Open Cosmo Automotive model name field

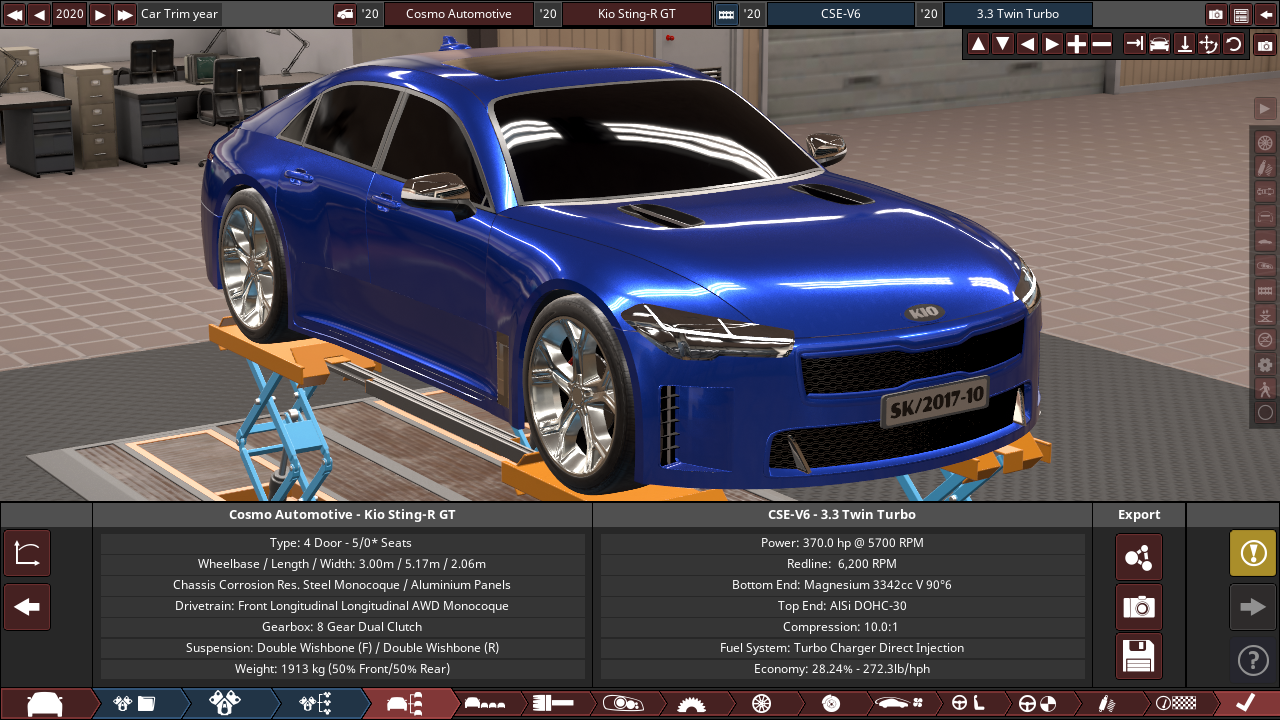point(458,14)
